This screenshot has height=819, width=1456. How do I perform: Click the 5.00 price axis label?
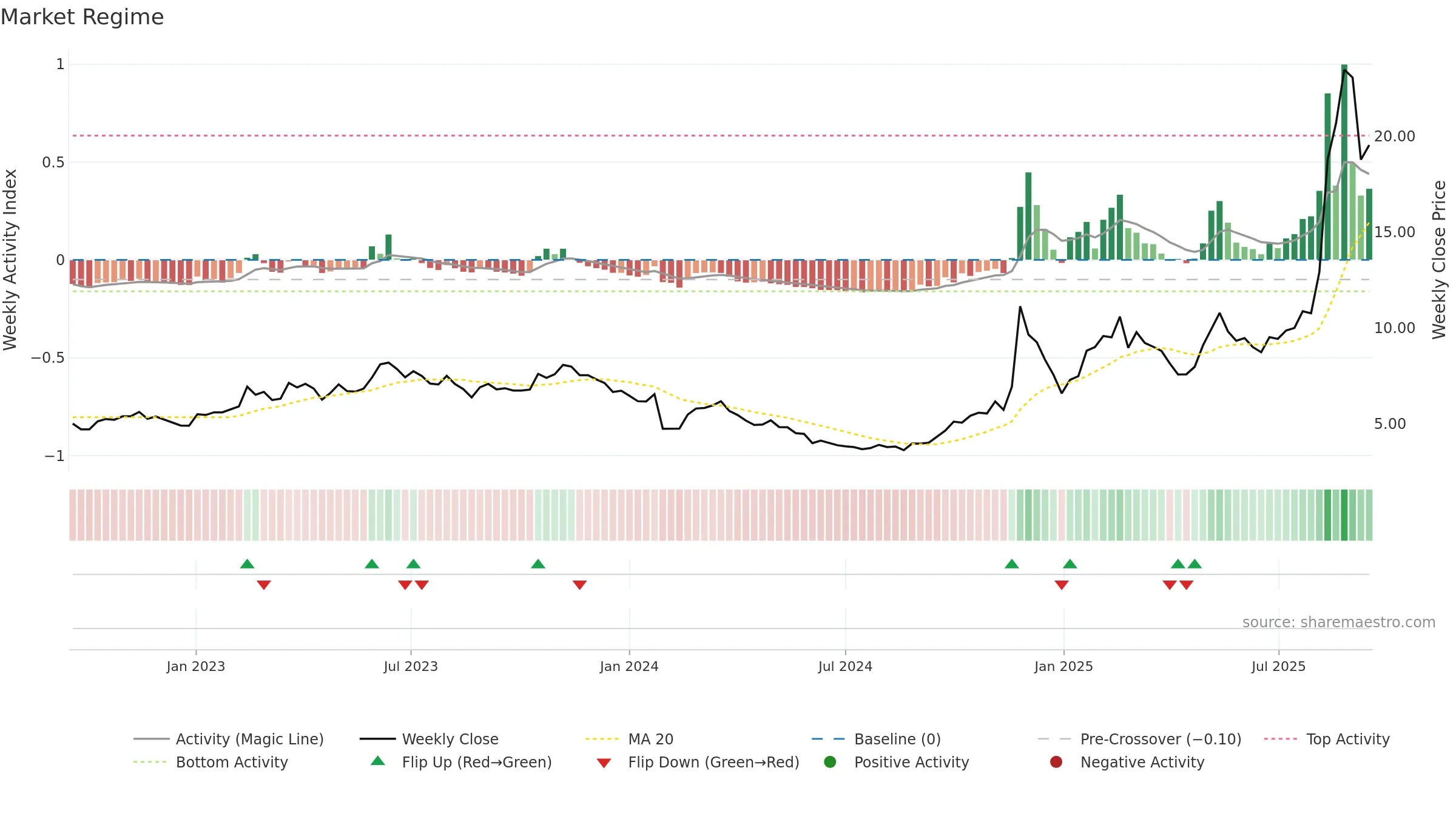point(1390,424)
